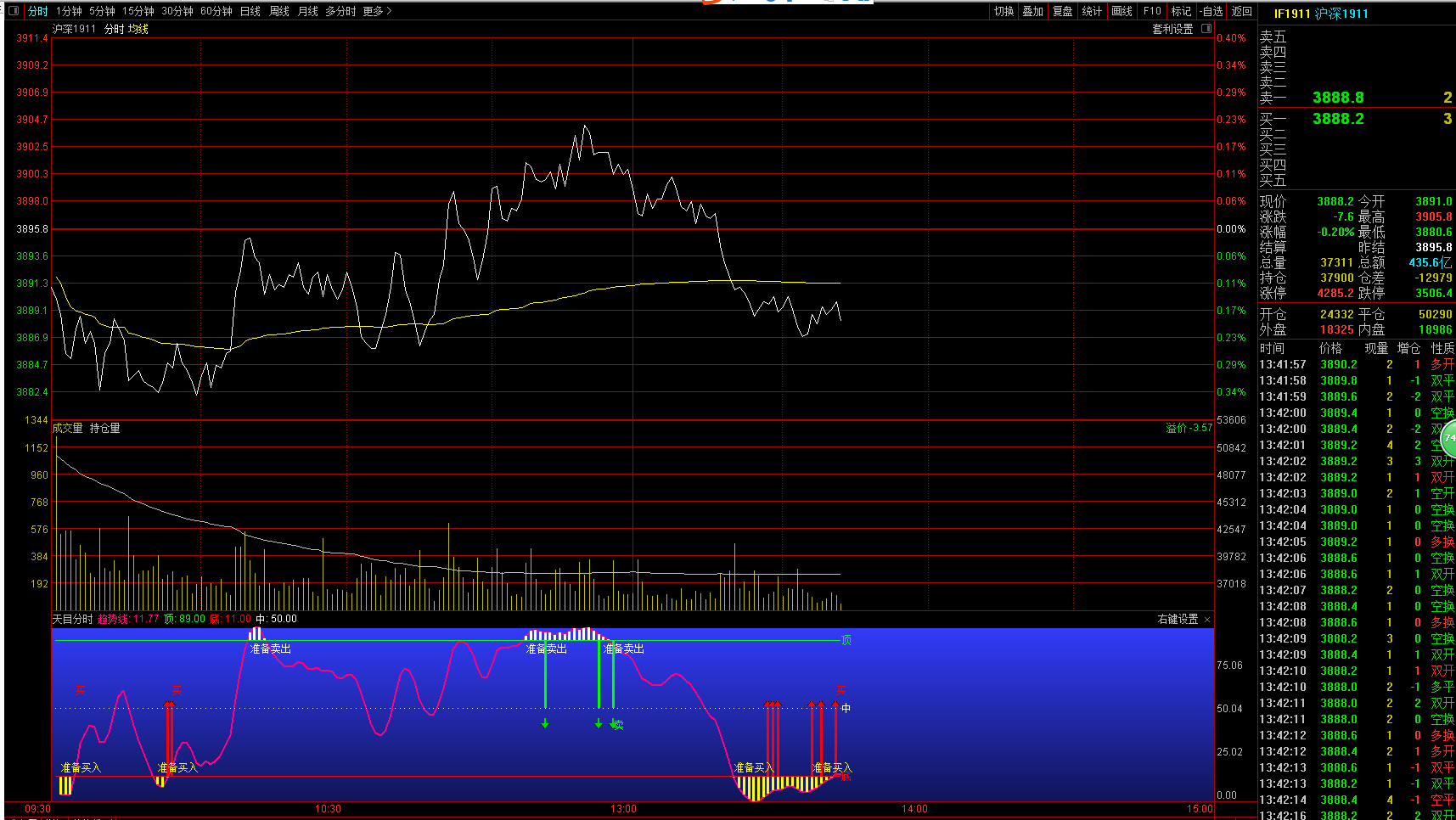This screenshot has height=820, width=1456.
Task: Select the 13:42:14 tick row
Action: click(1357, 800)
